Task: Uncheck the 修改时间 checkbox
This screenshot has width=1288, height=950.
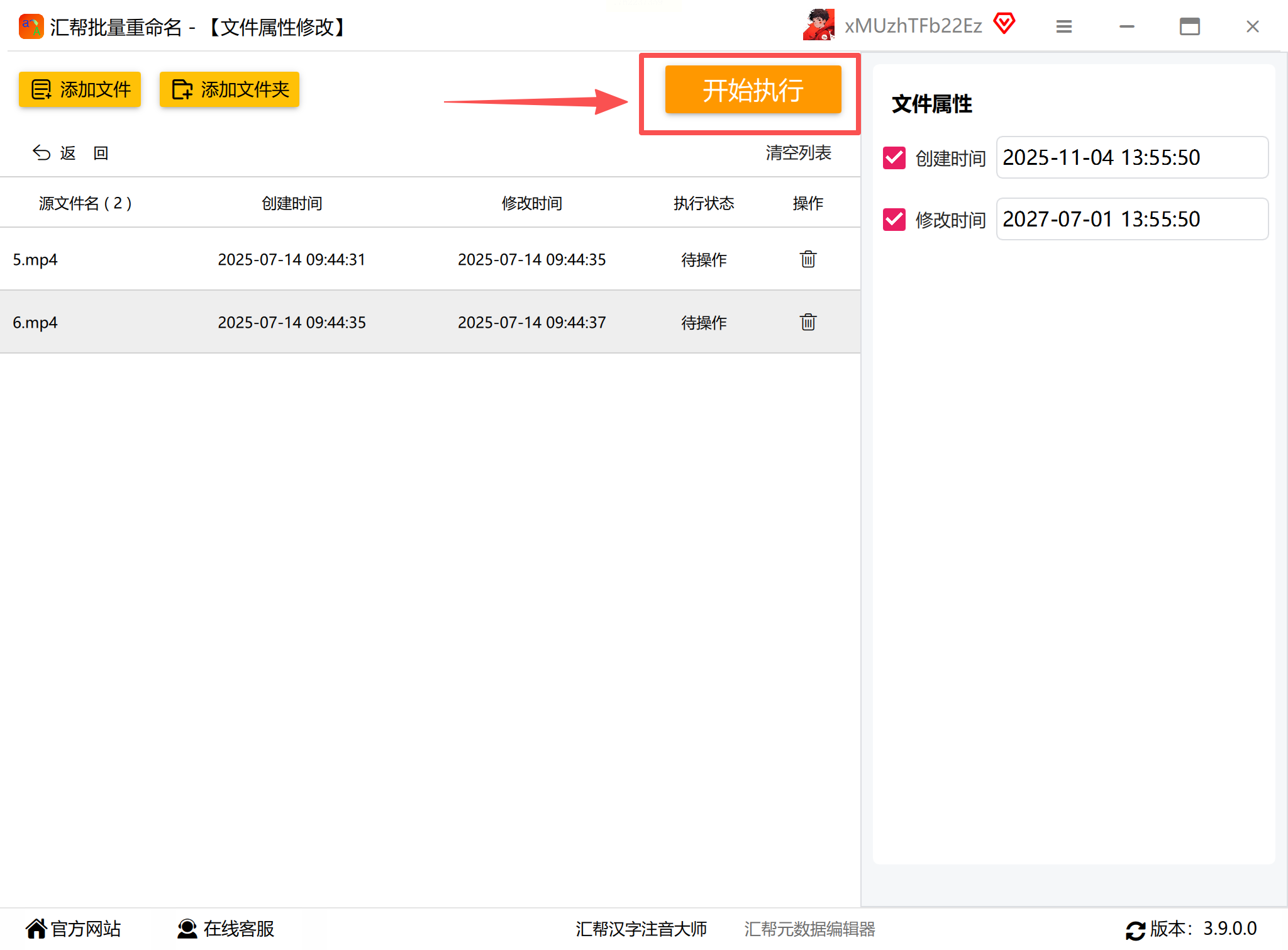Action: click(894, 220)
